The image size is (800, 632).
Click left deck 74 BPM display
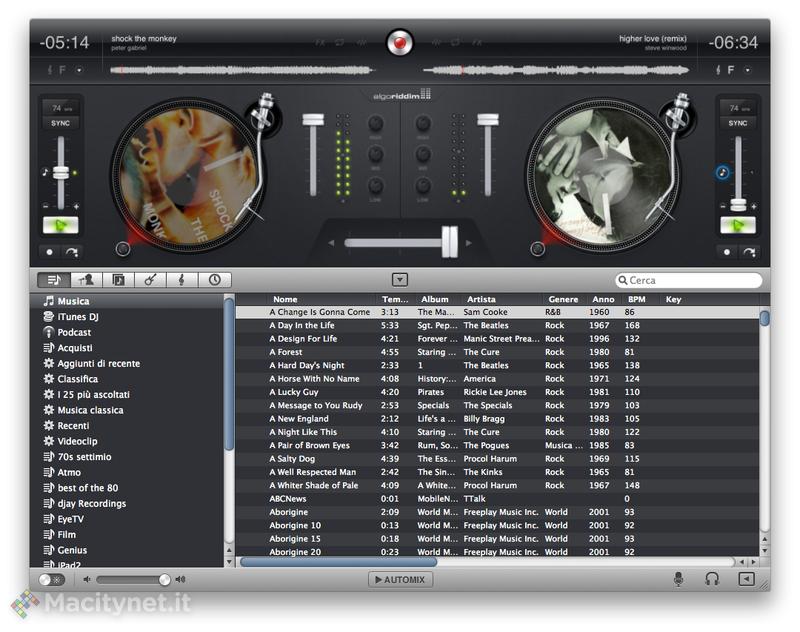(x=61, y=108)
